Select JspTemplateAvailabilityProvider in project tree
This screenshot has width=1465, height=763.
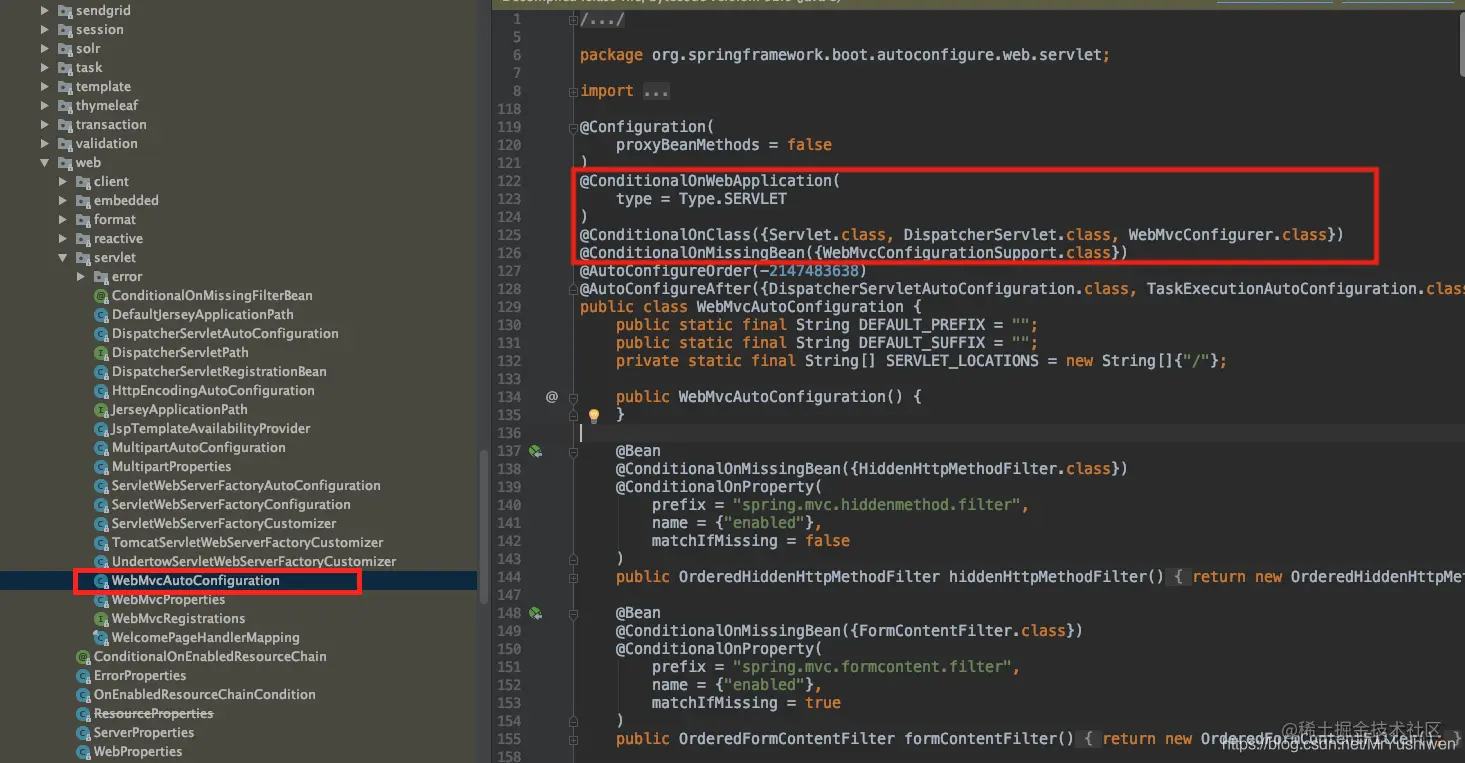point(211,429)
